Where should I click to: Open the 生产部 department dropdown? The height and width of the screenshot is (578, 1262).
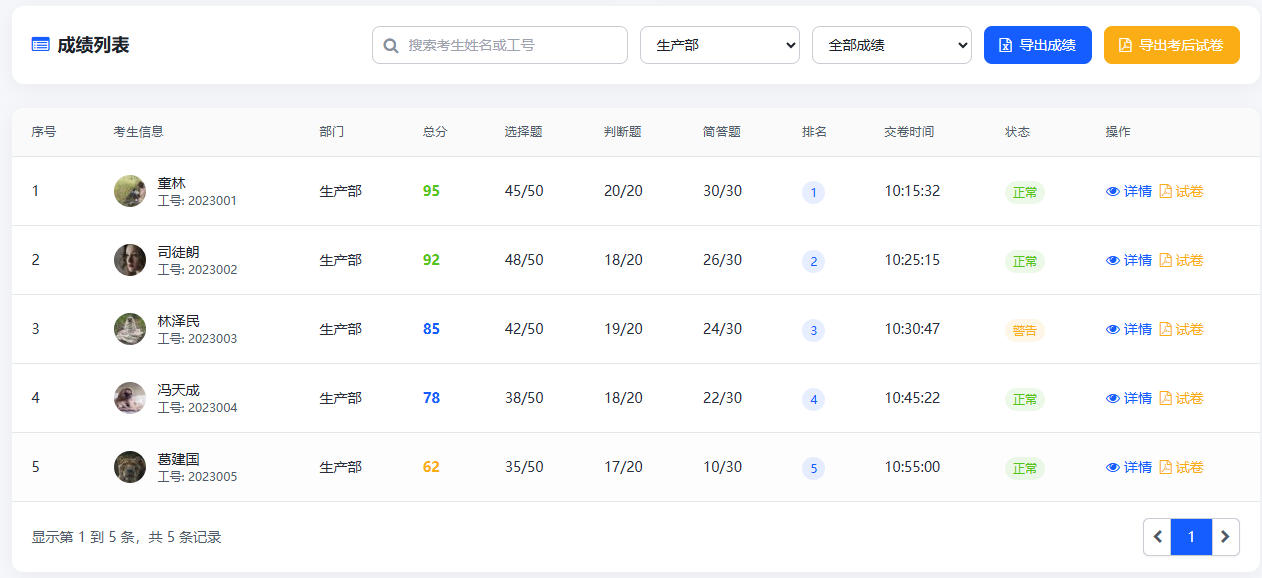coord(719,45)
